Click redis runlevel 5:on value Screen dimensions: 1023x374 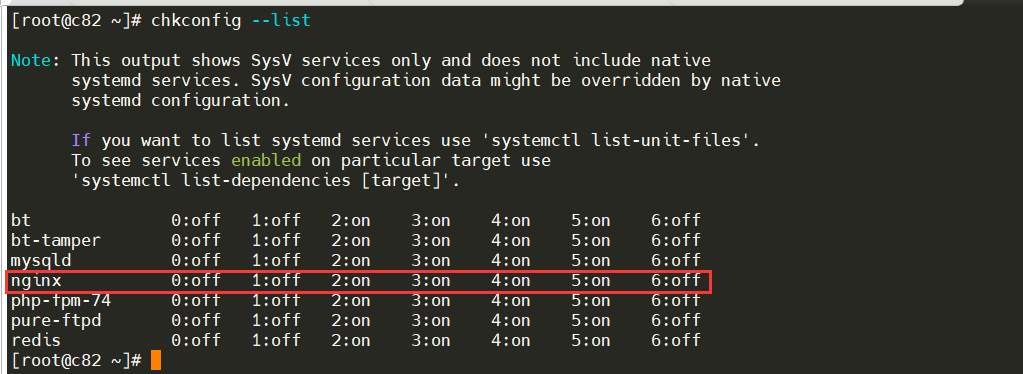(x=590, y=340)
